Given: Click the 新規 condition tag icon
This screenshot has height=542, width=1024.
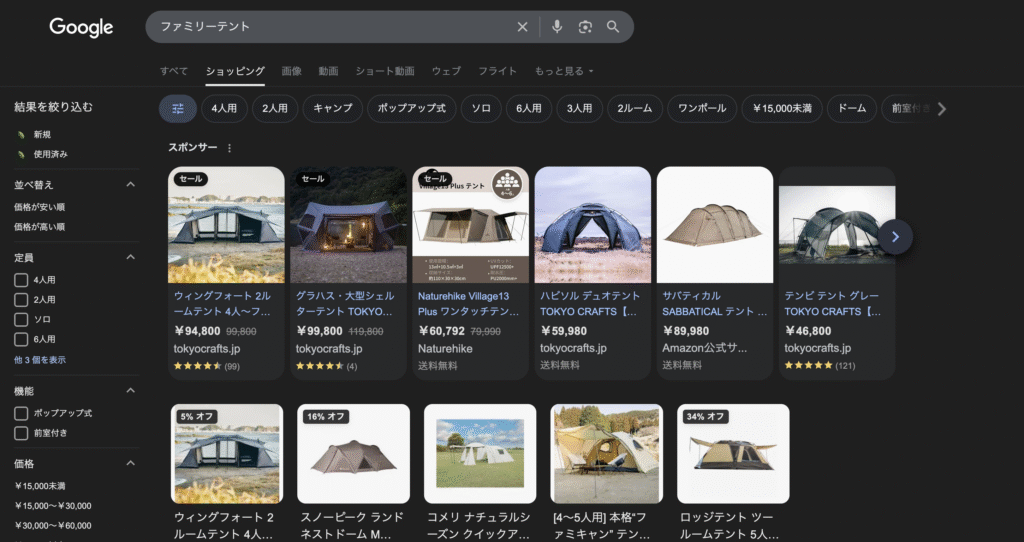Looking at the screenshot, I should [21, 135].
